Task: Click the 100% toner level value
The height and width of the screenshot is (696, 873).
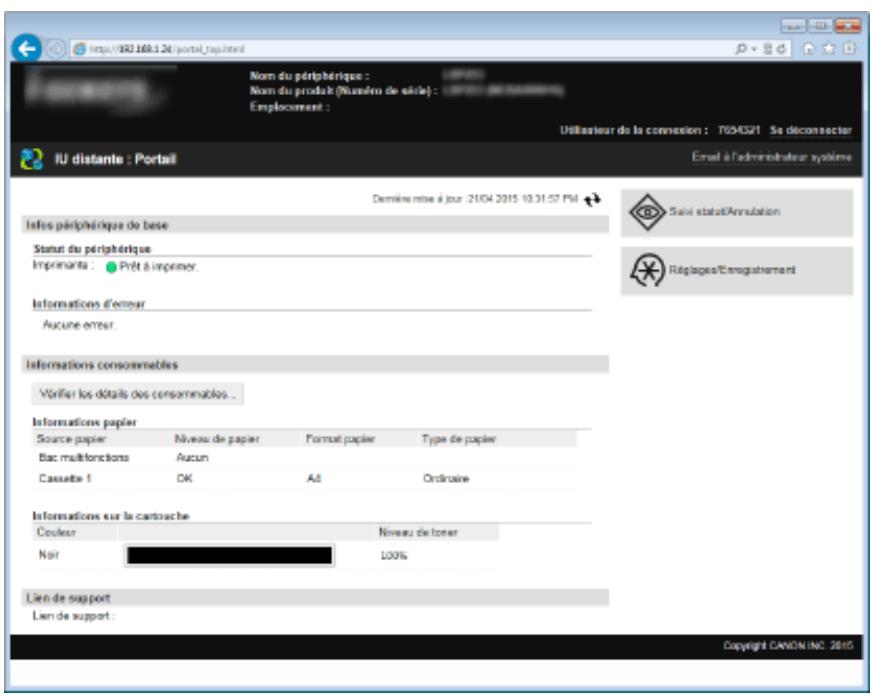Action: coord(394,556)
